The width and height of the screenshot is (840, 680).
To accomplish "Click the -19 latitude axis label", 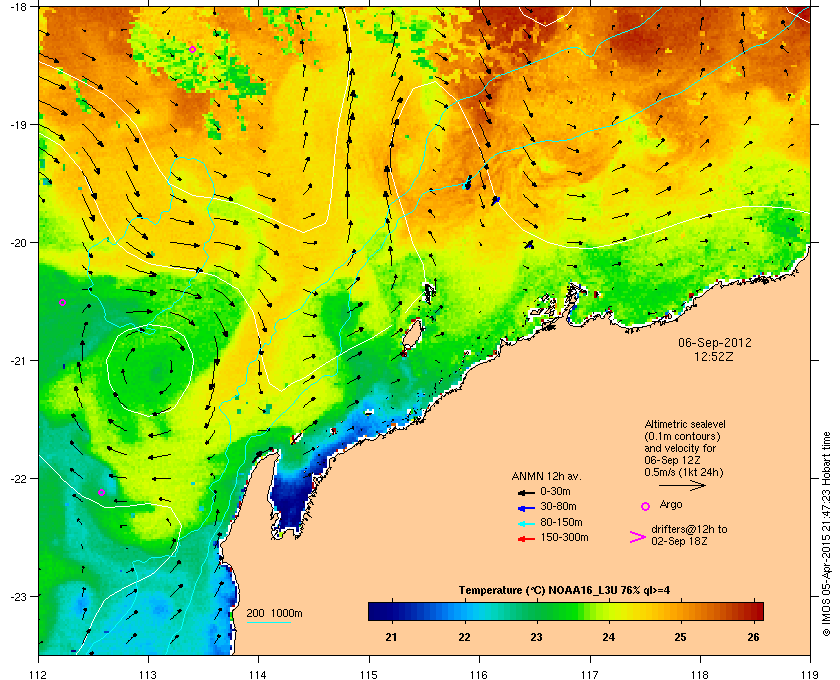I will click(18, 125).
